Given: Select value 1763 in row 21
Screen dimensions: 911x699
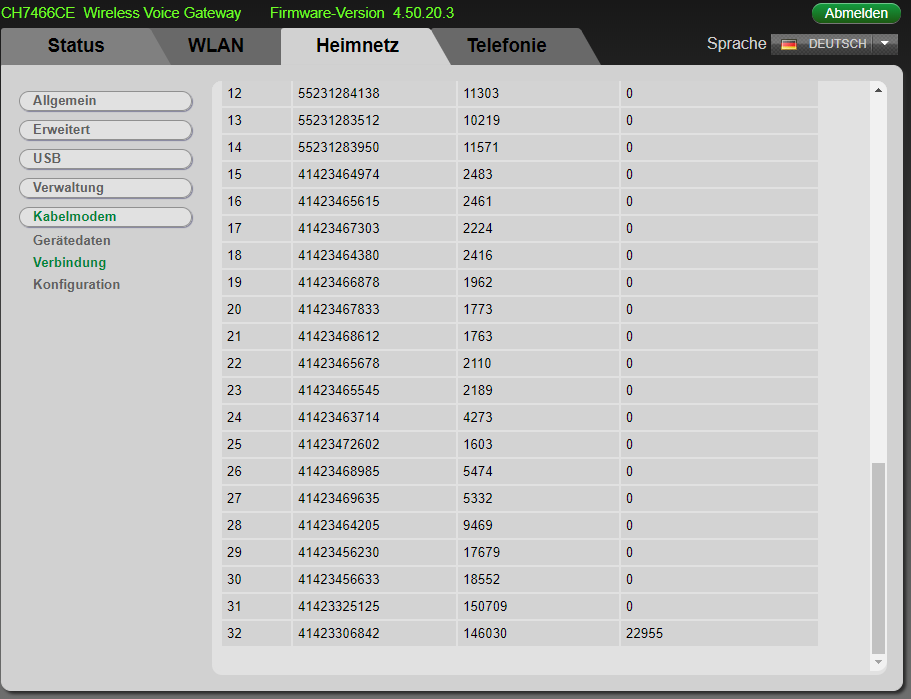Looking at the screenshot, I should coord(478,336).
